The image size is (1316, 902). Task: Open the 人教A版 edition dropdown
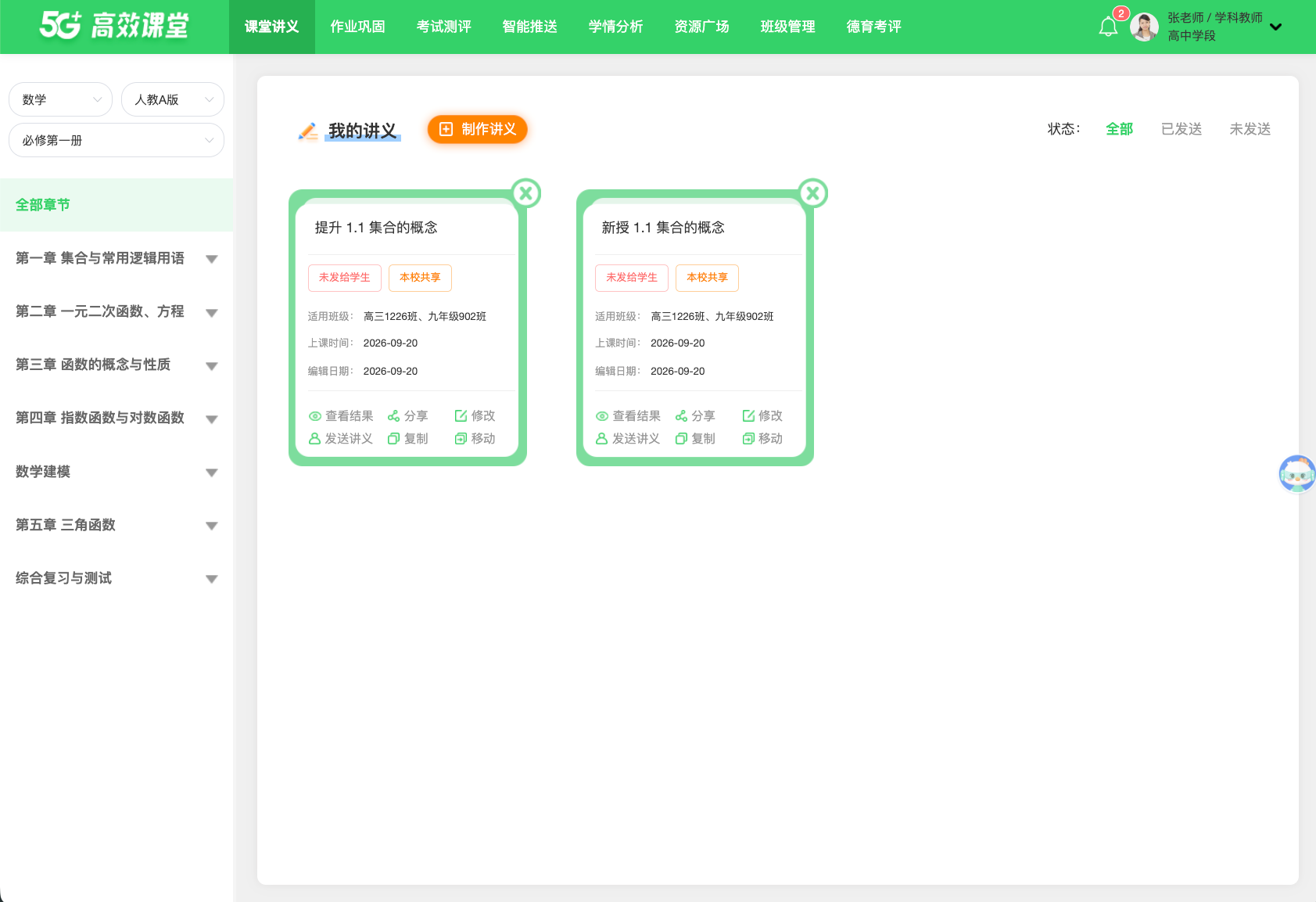click(173, 99)
